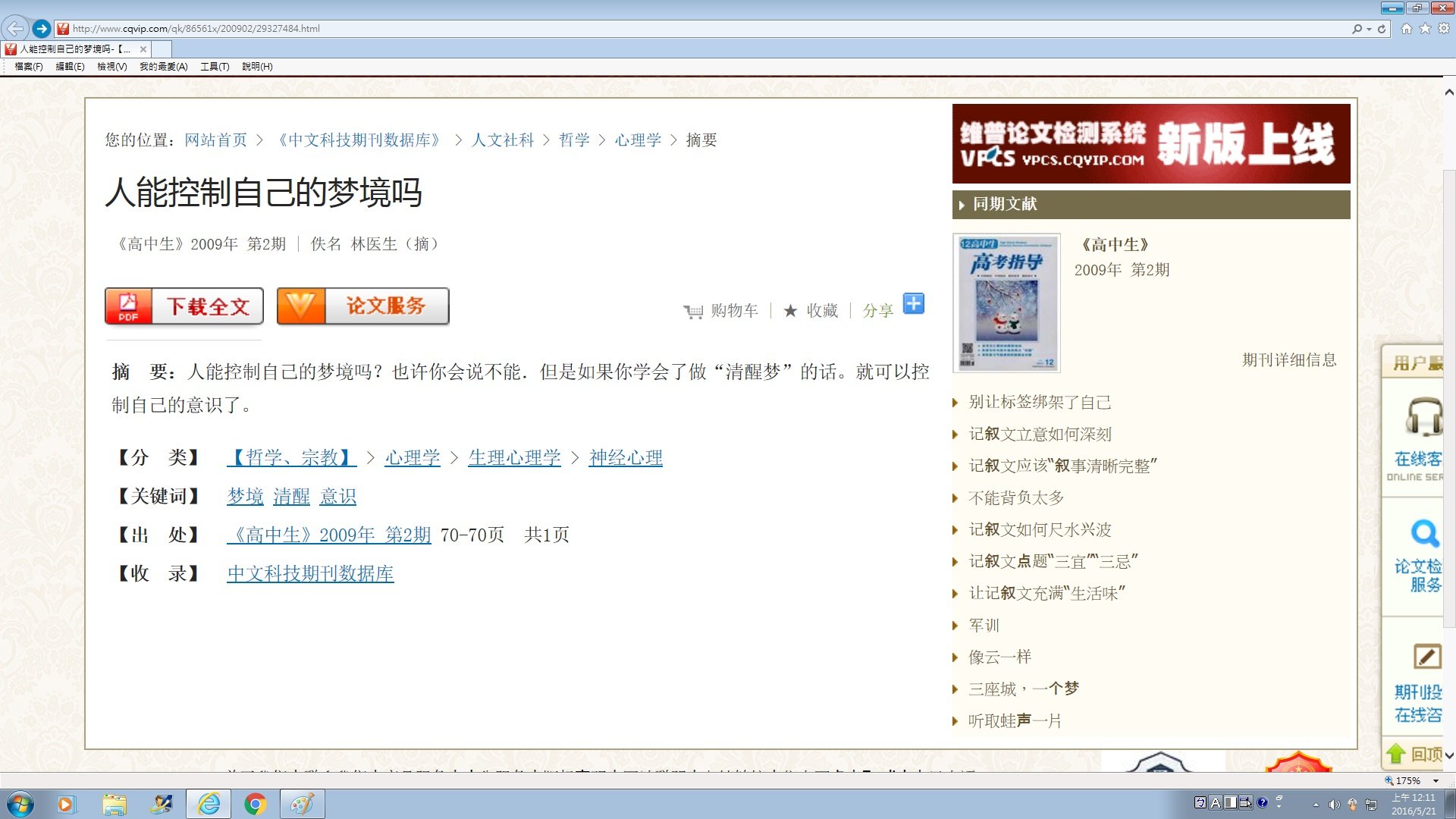Click the browser forward arrow button

coord(42,29)
